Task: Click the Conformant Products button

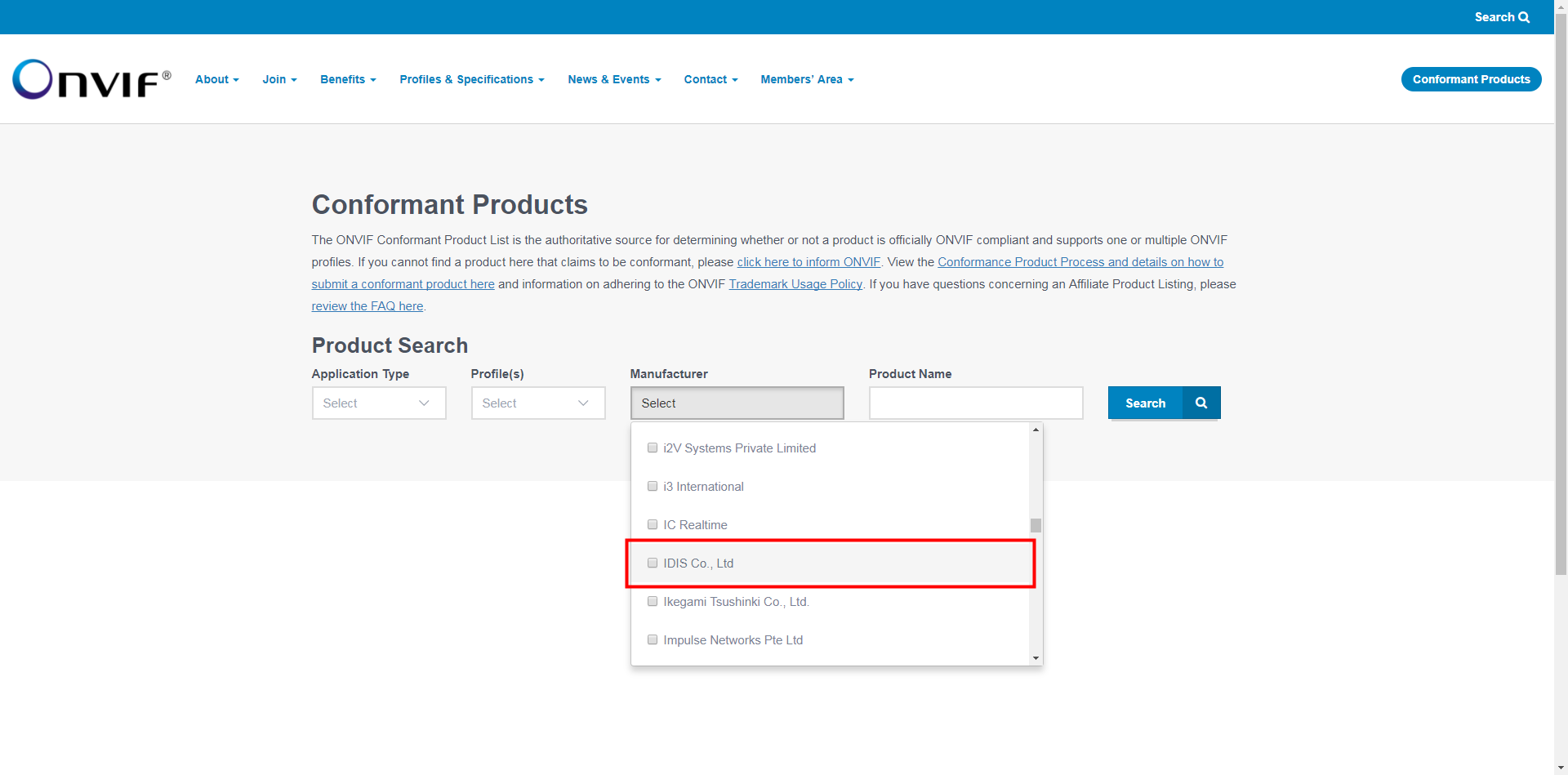Action: [1471, 79]
